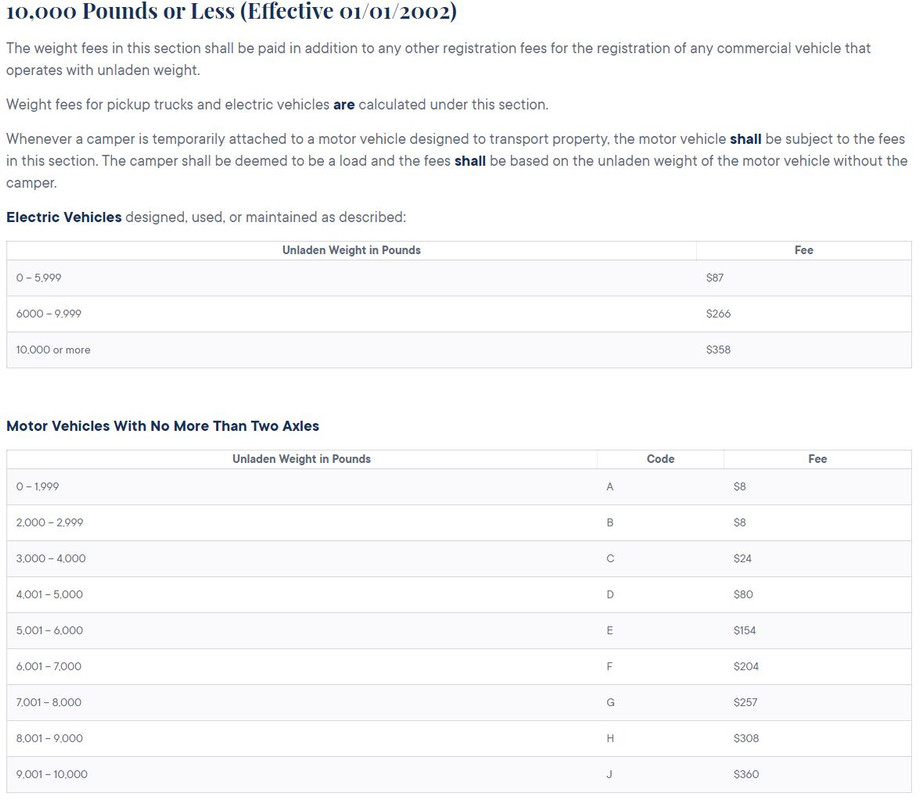The width and height of the screenshot is (920, 800).
Task: Select the "8,001 – 9,000" weight cell
Action: tap(50, 739)
